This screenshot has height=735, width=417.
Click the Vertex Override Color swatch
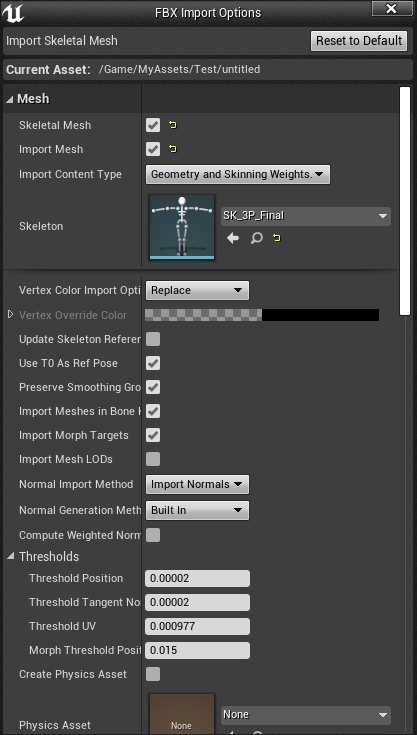tap(262, 315)
